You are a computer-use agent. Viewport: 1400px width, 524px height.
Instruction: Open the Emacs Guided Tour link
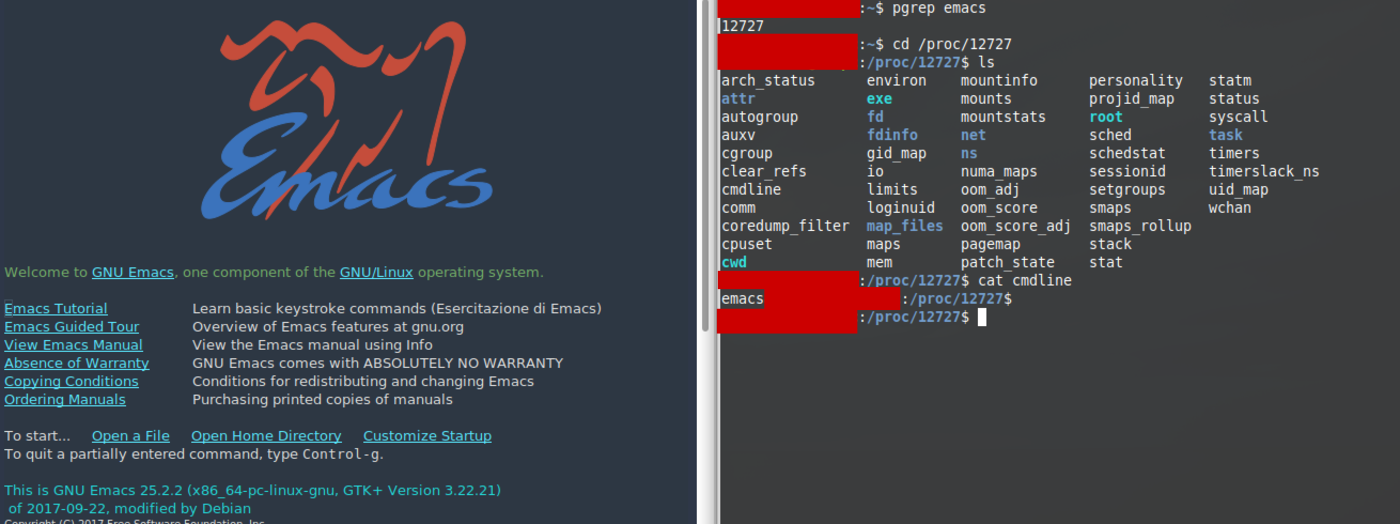click(x=72, y=327)
